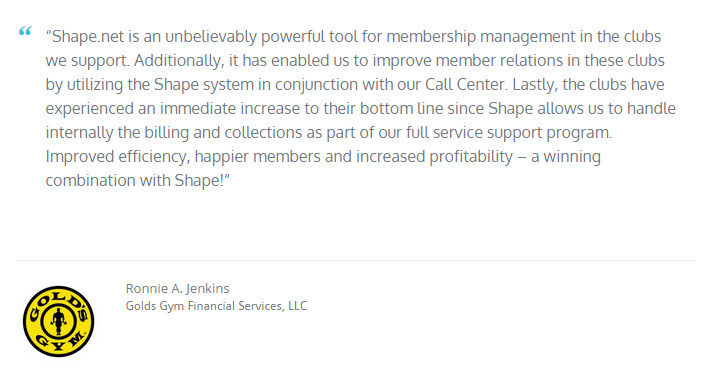Image resolution: width=711 pixels, height=369 pixels.
Task: Click the blue opening quotation mark icon
Action: [x=25, y=31]
